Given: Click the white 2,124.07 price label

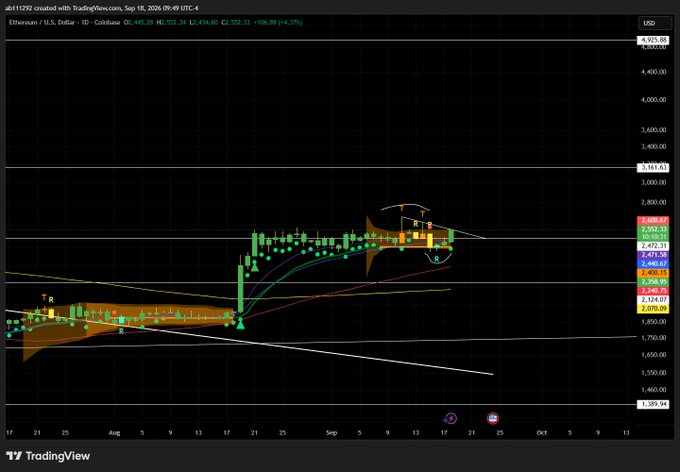Looking at the screenshot, I should point(653,300).
